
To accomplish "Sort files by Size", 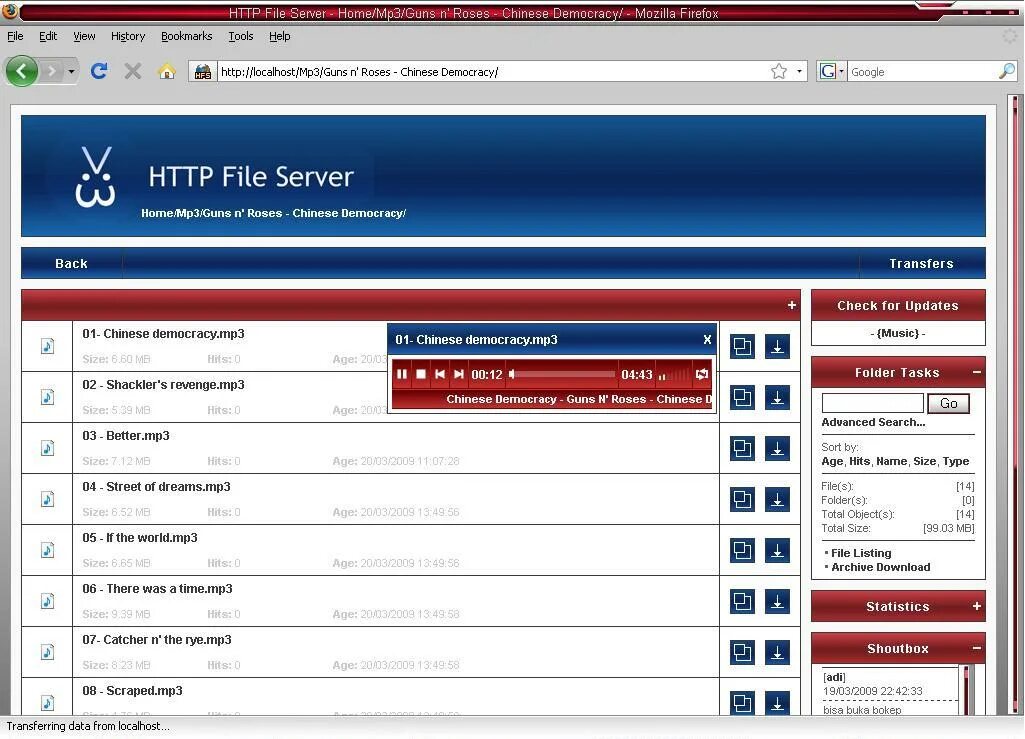I will point(924,461).
